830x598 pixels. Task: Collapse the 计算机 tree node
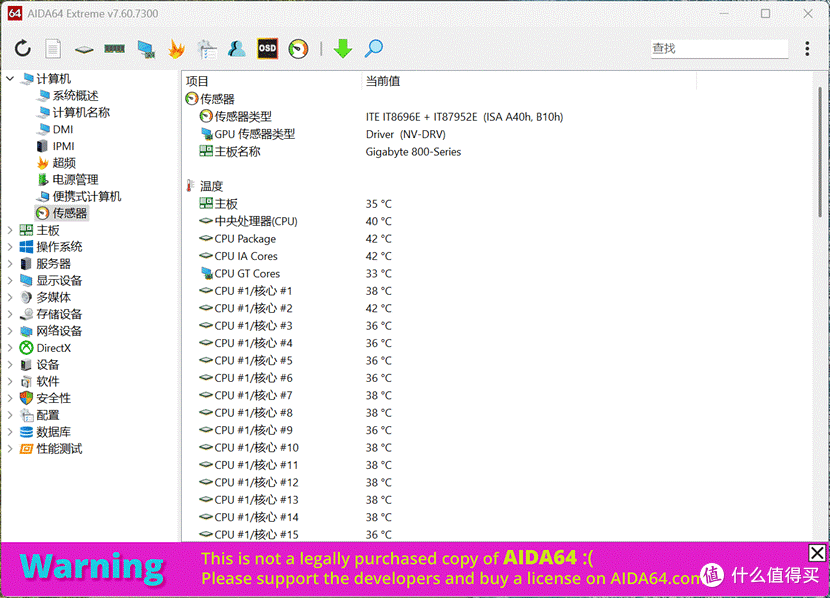tap(10, 79)
